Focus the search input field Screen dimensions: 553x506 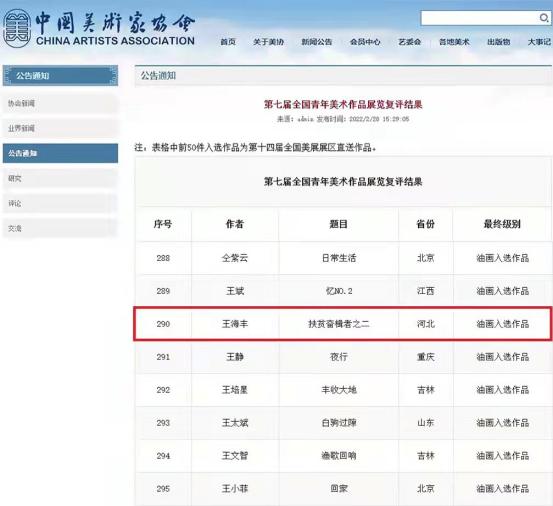480,18
